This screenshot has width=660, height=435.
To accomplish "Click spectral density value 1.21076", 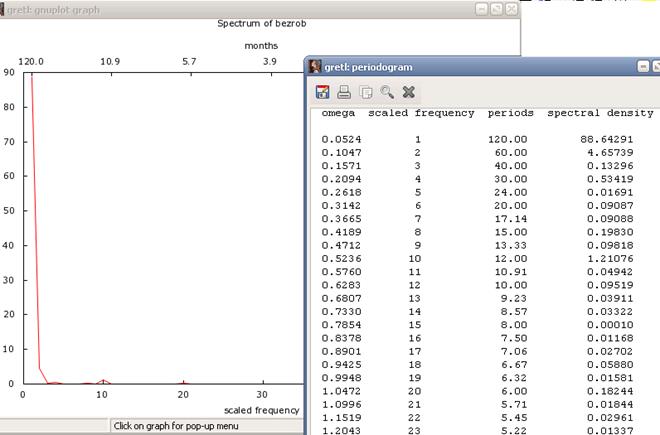I will coord(610,259).
